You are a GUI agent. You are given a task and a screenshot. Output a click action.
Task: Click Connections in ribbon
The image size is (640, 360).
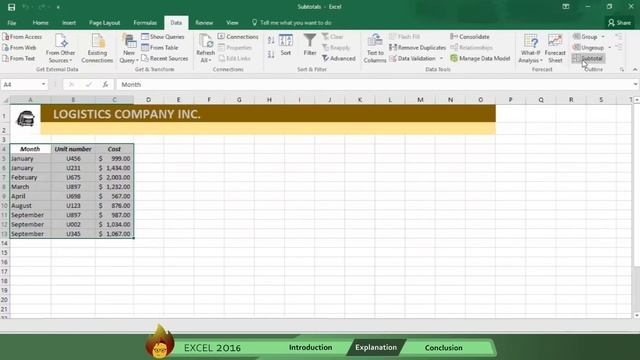coord(238,37)
